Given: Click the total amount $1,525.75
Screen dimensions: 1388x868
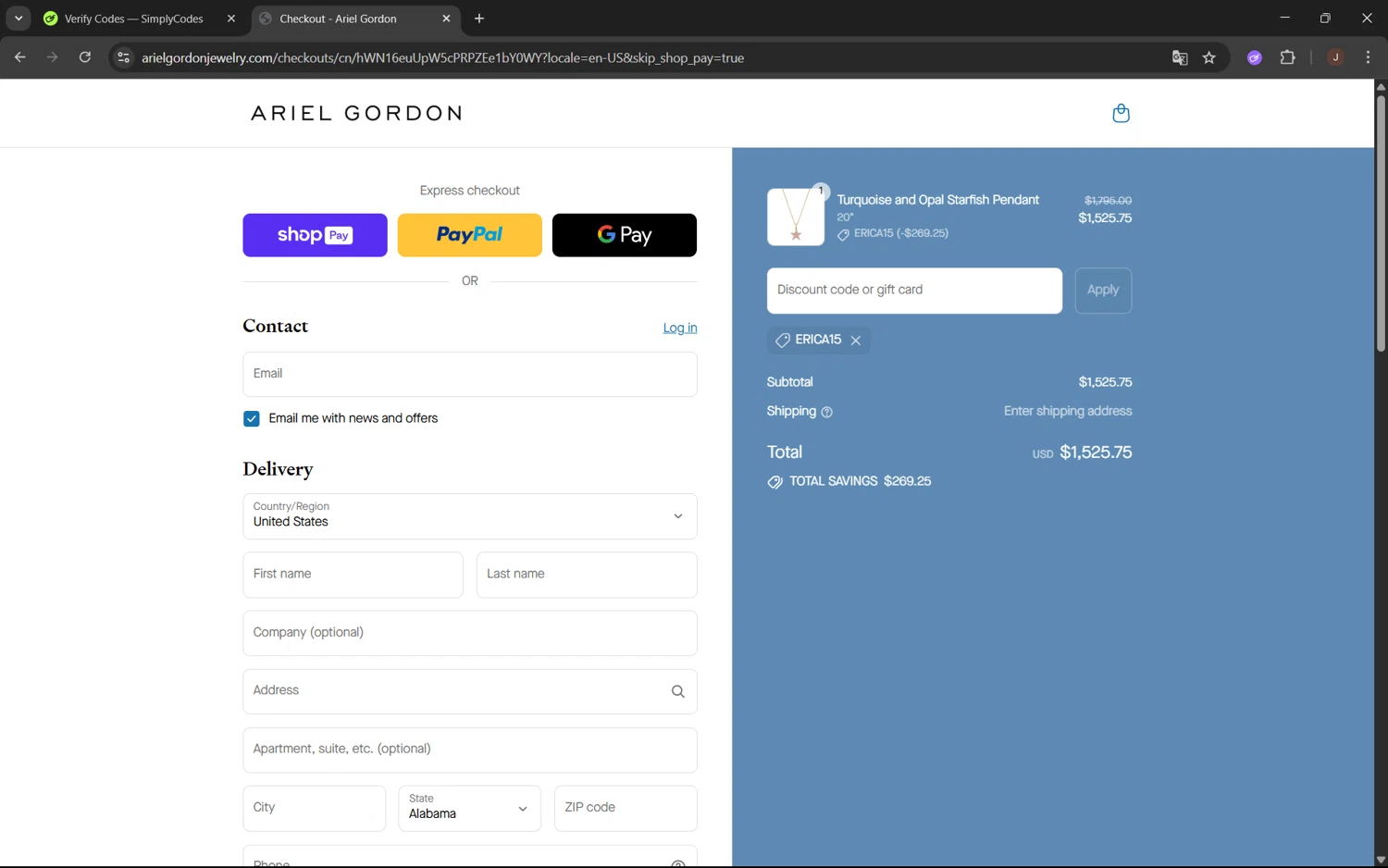Looking at the screenshot, I should tap(1096, 453).
